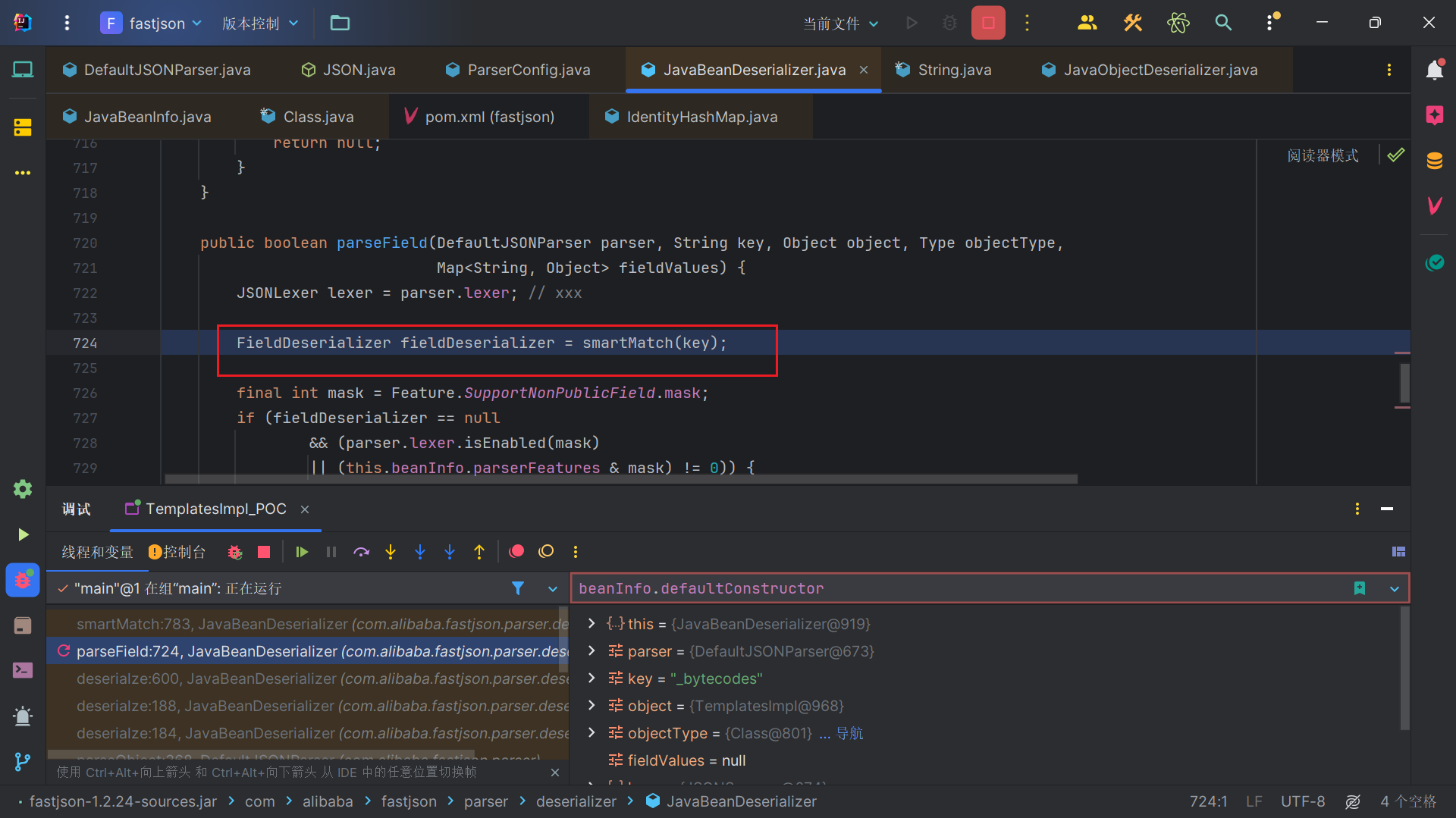The height and width of the screenshot is (818, 1456).
Task: Click View Breakpoints red circle icon
Action: pos(516,552)
